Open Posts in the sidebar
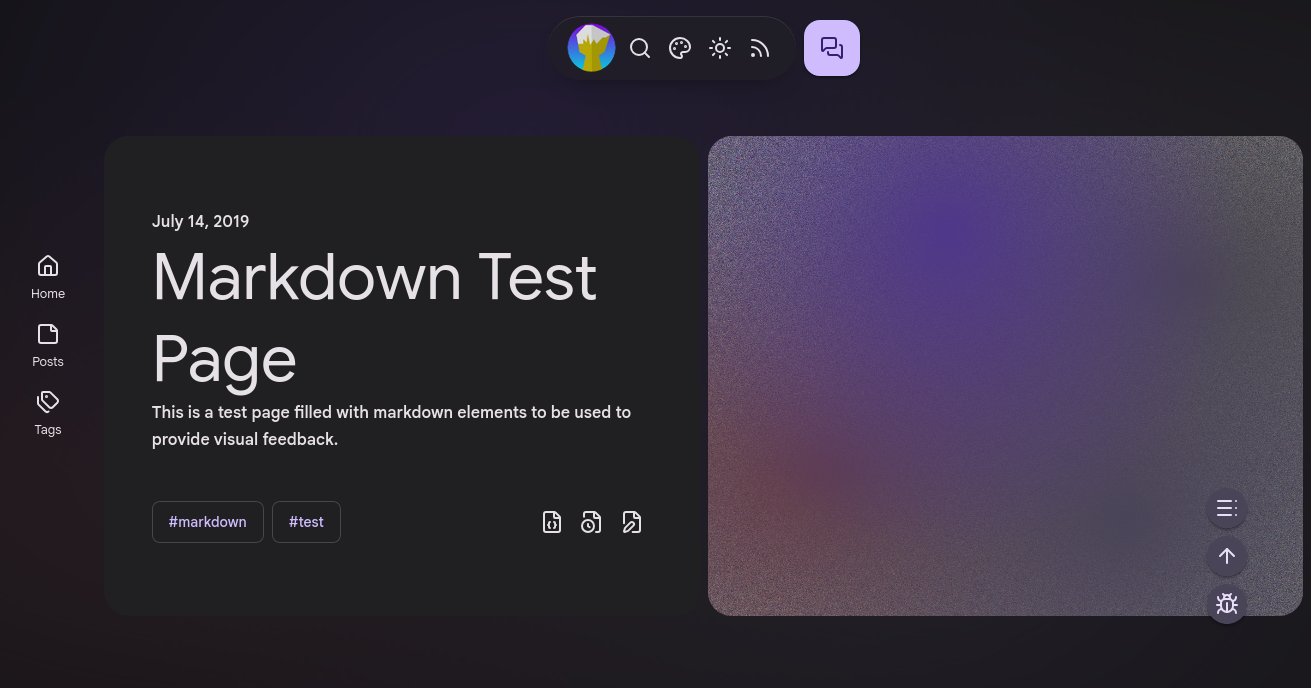The image size is (1311, 688). pyautogui.click(x=48, y=344)
